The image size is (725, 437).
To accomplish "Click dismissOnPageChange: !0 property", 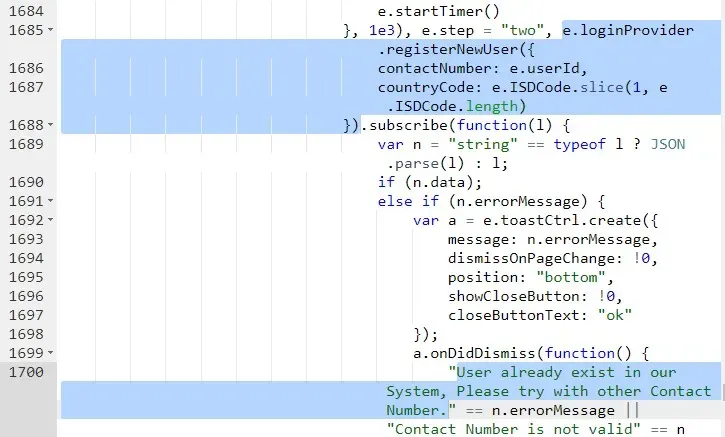I will coord(553,258).
